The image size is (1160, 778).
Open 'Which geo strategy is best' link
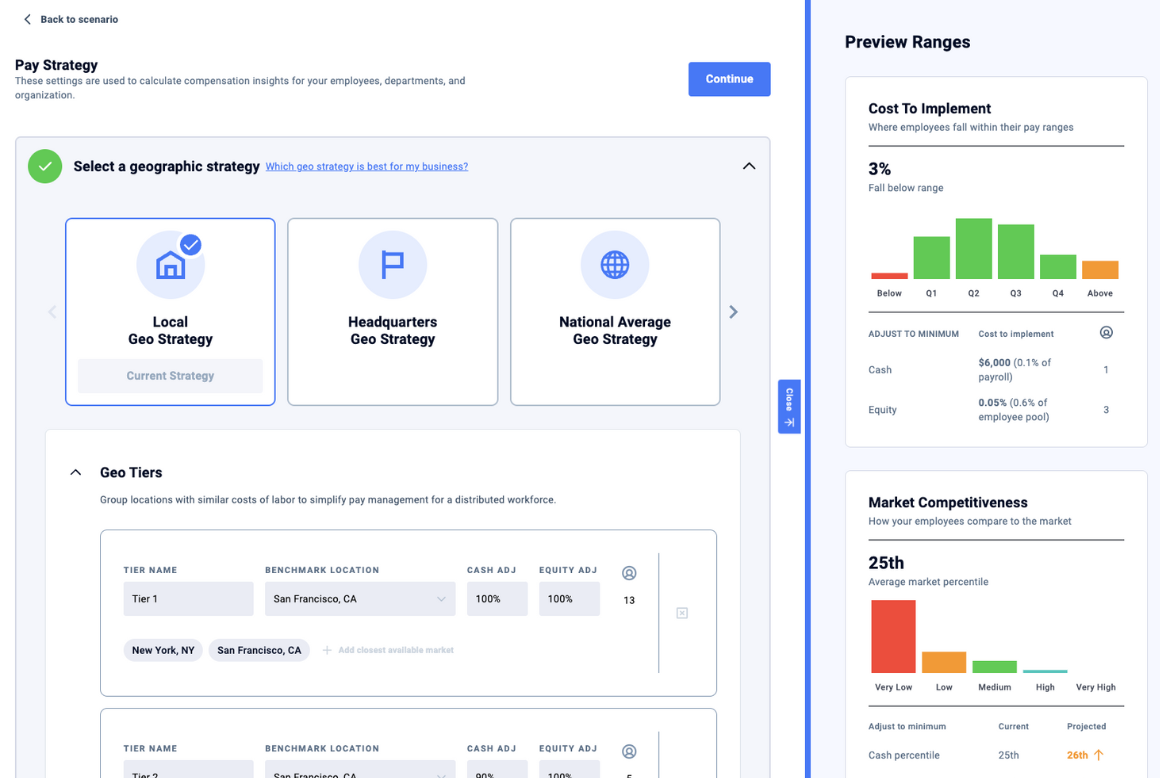click(x=367, y=166)
